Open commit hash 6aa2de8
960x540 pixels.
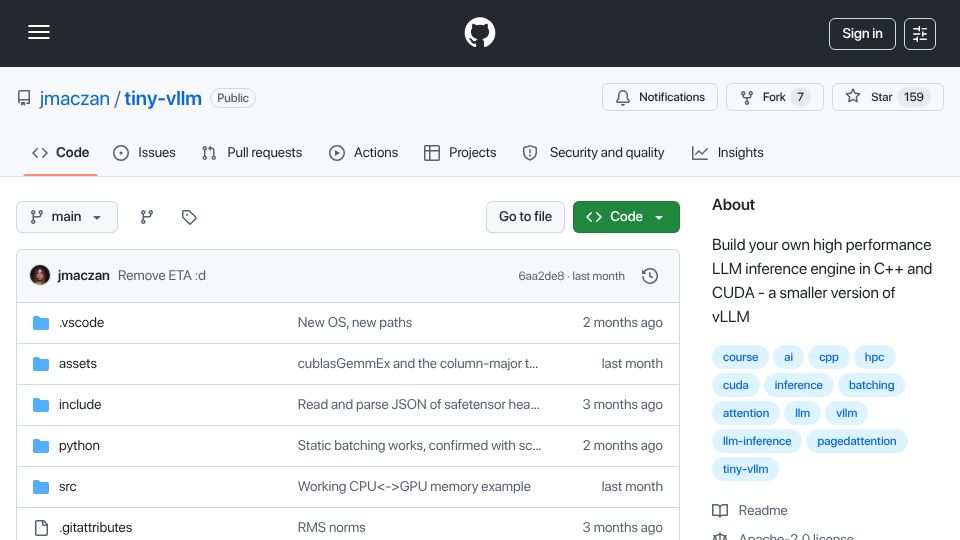pyautogui.click(x=541, y=276)
